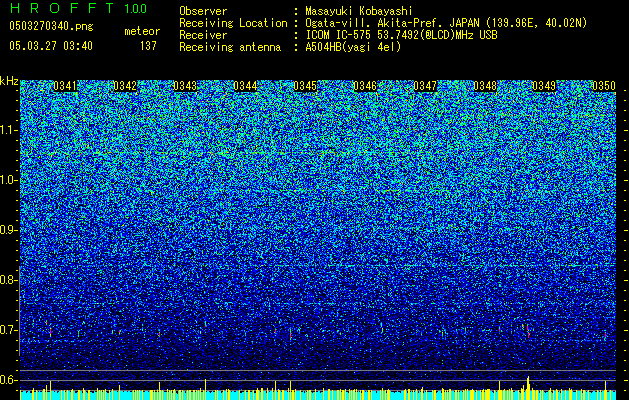The image size is (629, 400).
Task: Click the 0343 time marker
Action: 185,86
